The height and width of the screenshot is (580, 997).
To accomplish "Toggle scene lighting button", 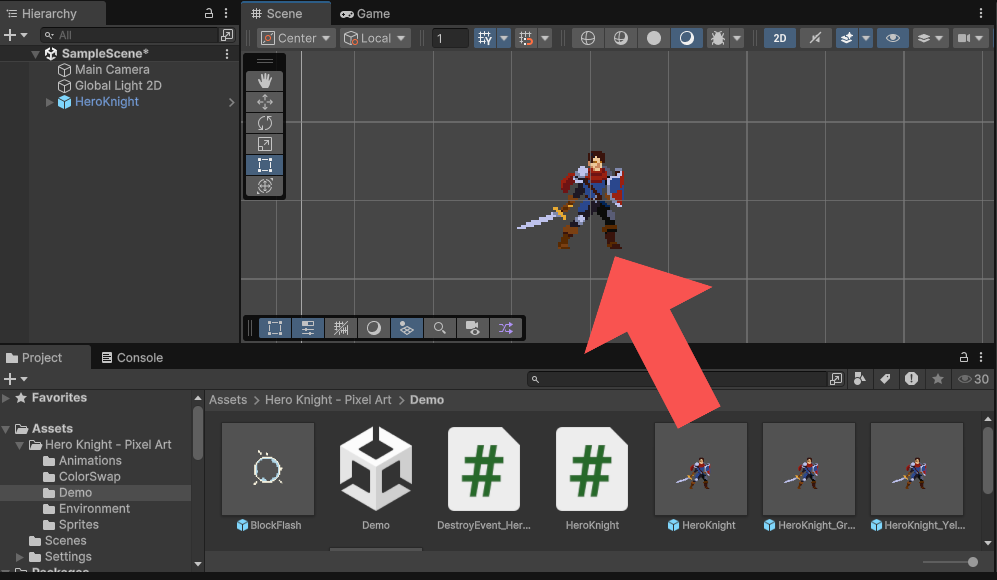I will coord(815,38).
